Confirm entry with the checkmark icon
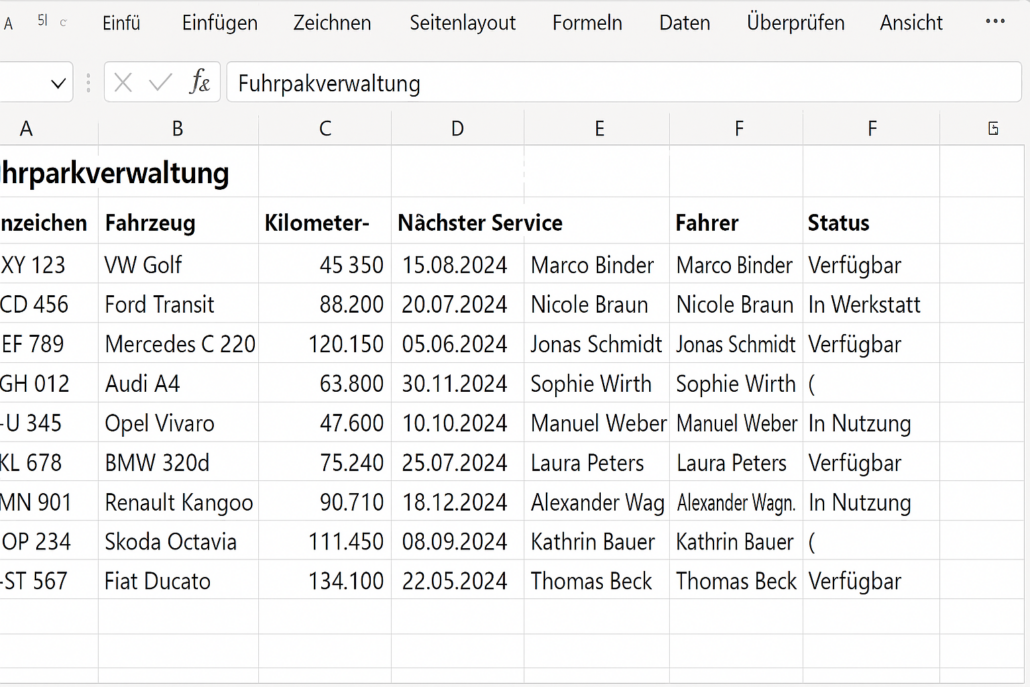 tap(160, 83)
